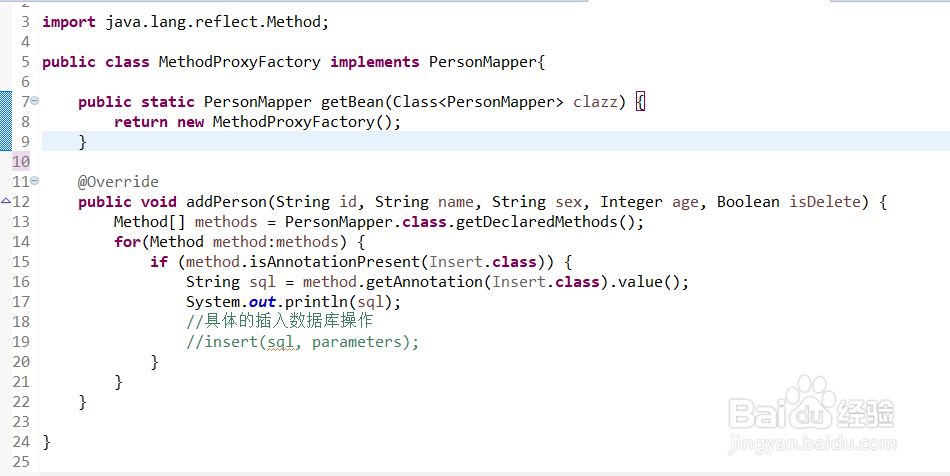
Task: Click the "id" parameter in addPerson
Action: click(x=348, y=202)
